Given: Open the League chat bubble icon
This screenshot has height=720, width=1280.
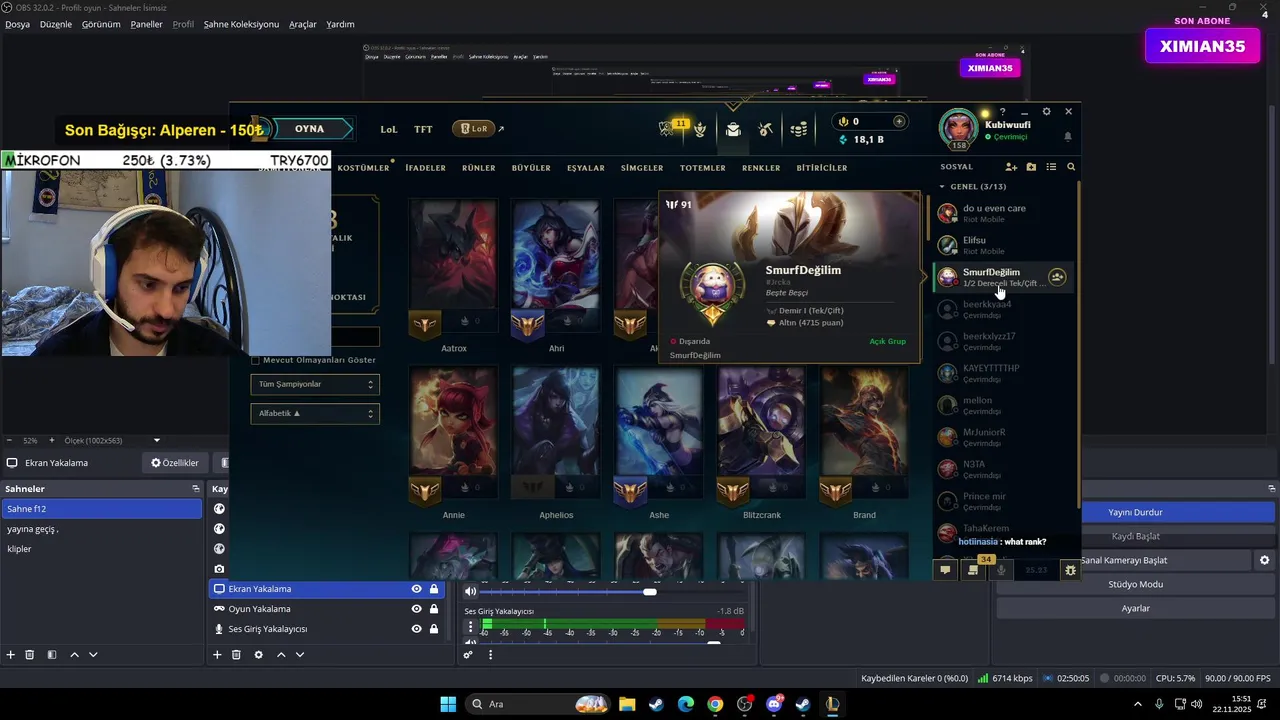Looking at the screenshot, I should [x=945, y=570].
